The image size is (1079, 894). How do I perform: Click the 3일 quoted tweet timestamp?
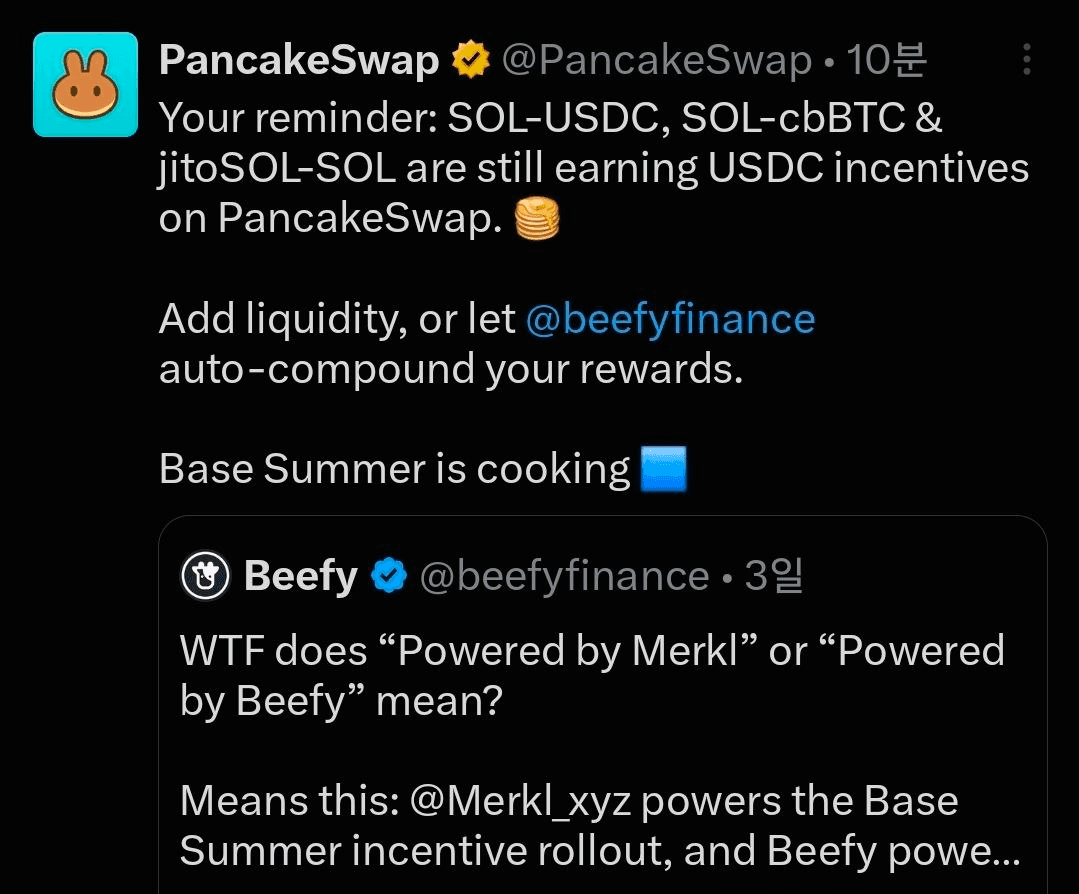pos(773,575)
